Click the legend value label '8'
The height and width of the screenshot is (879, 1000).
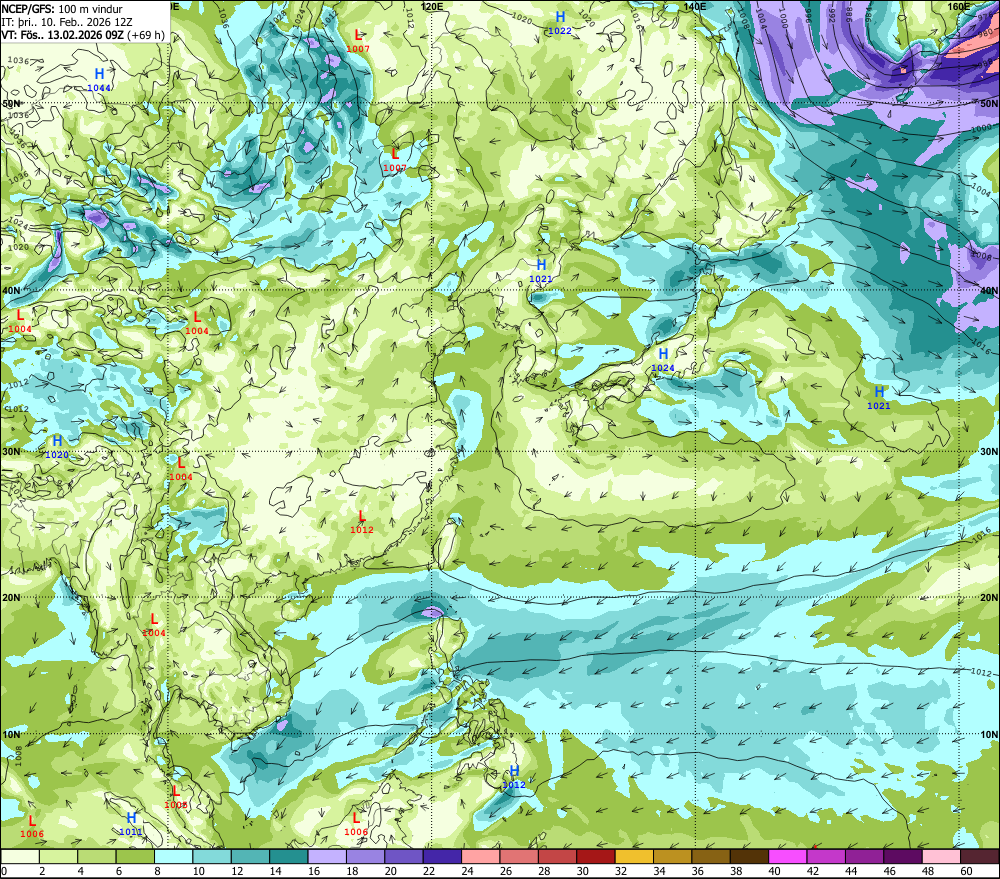pyautogui.click(x=158, y=871)
